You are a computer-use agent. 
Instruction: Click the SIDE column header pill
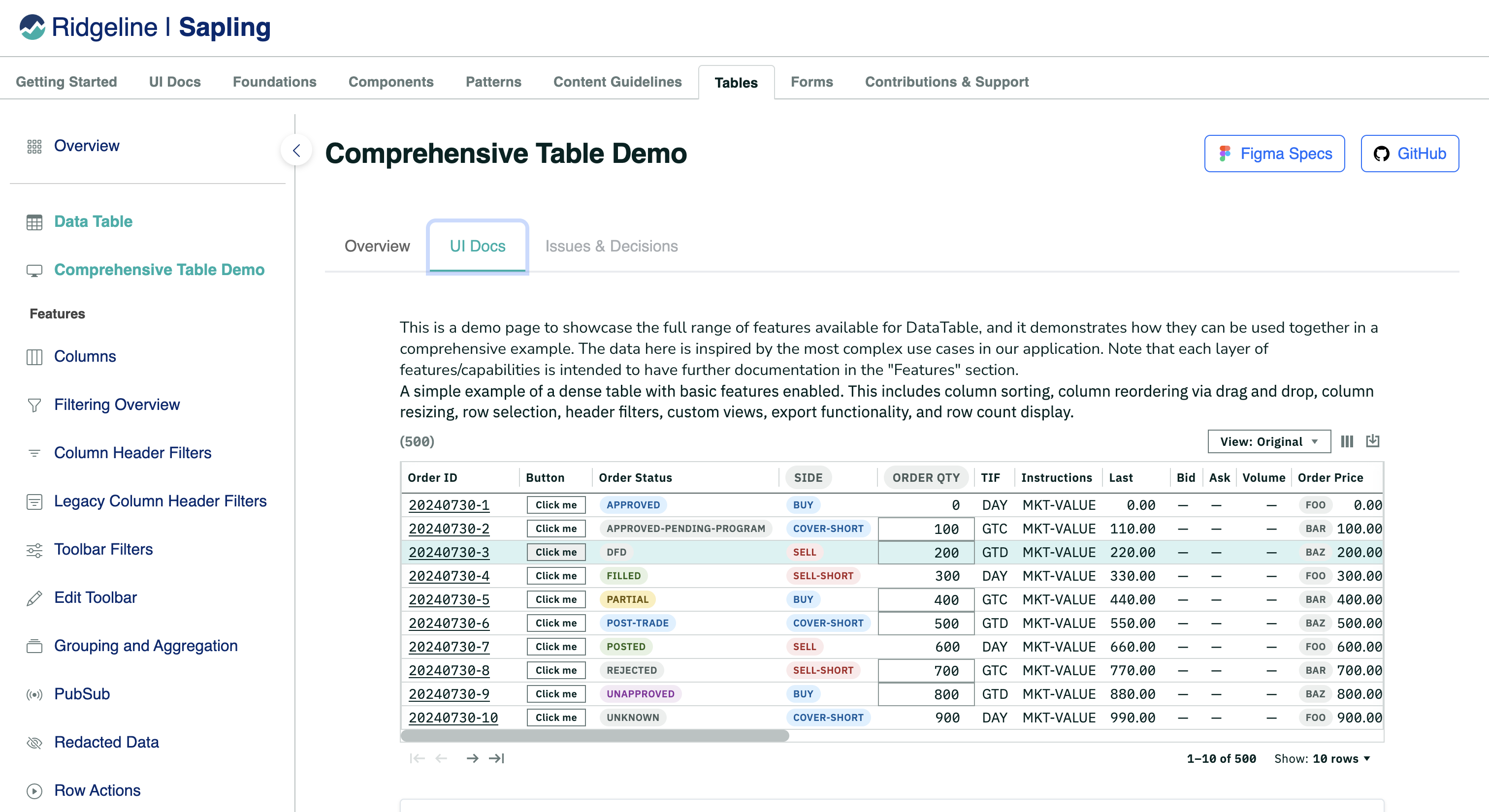coord(808,478)
